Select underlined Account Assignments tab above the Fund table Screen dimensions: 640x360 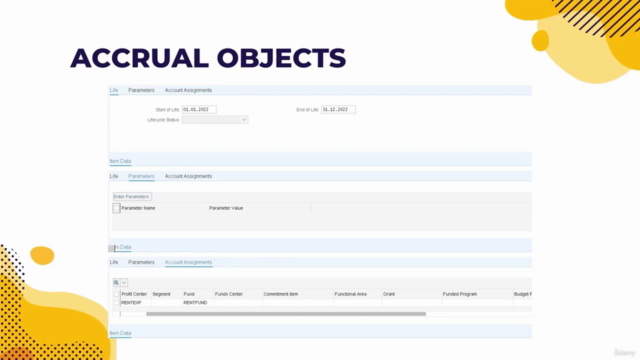[188, 262]
